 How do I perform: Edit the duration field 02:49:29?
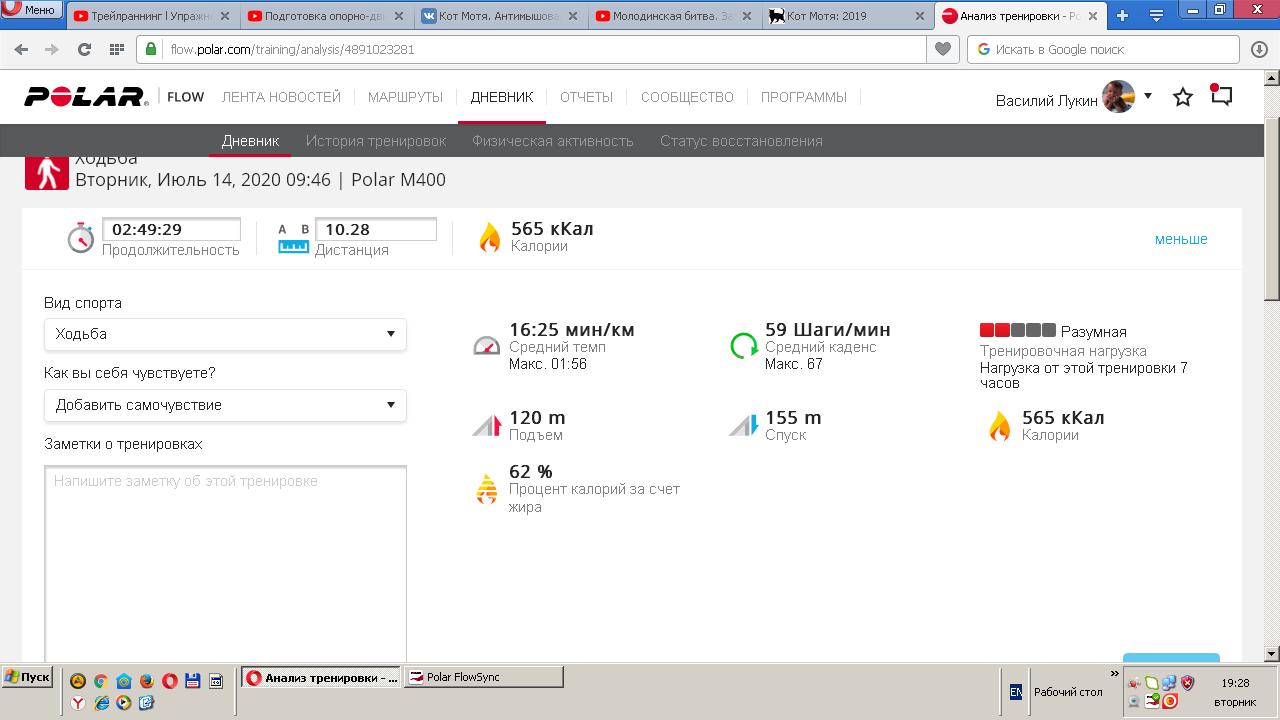(x=171, y=229)
